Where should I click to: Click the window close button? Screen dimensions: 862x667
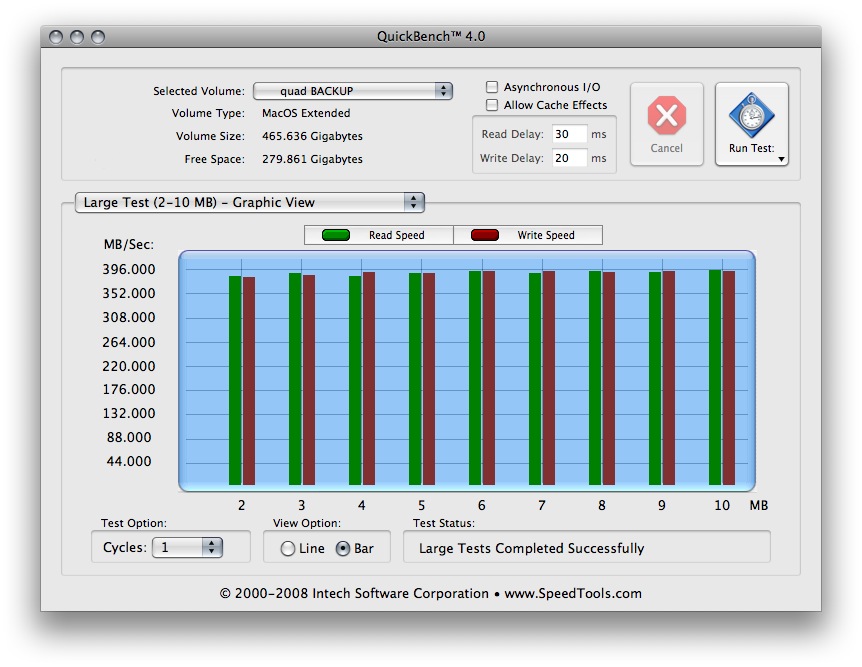[x=56, y=37]
